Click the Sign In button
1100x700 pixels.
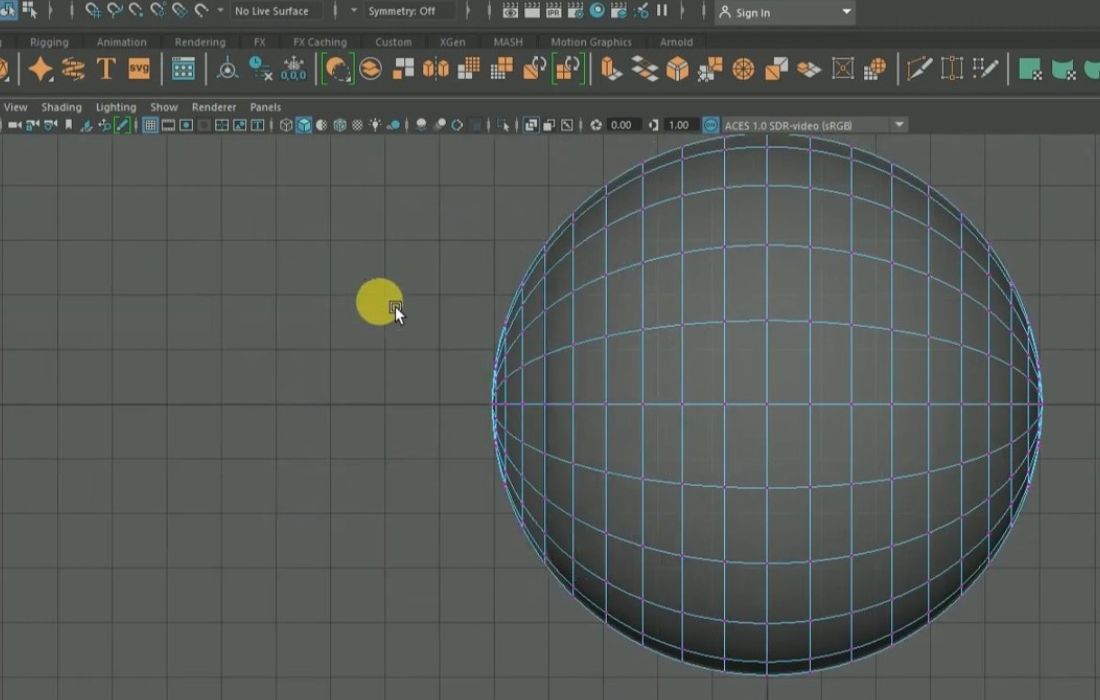point(750,12)
